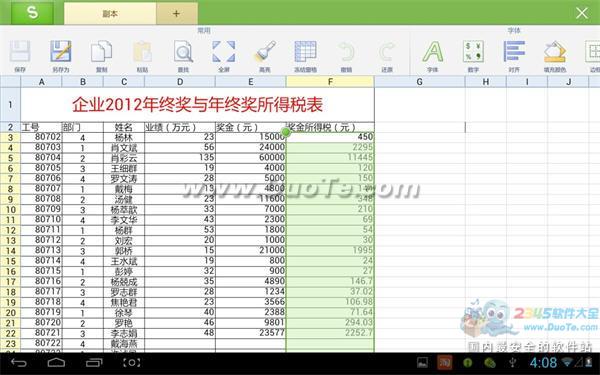This screenshot has width=600, height=375.
Task: Switch to Full screen (全屏) view
Action: (224, 55)
